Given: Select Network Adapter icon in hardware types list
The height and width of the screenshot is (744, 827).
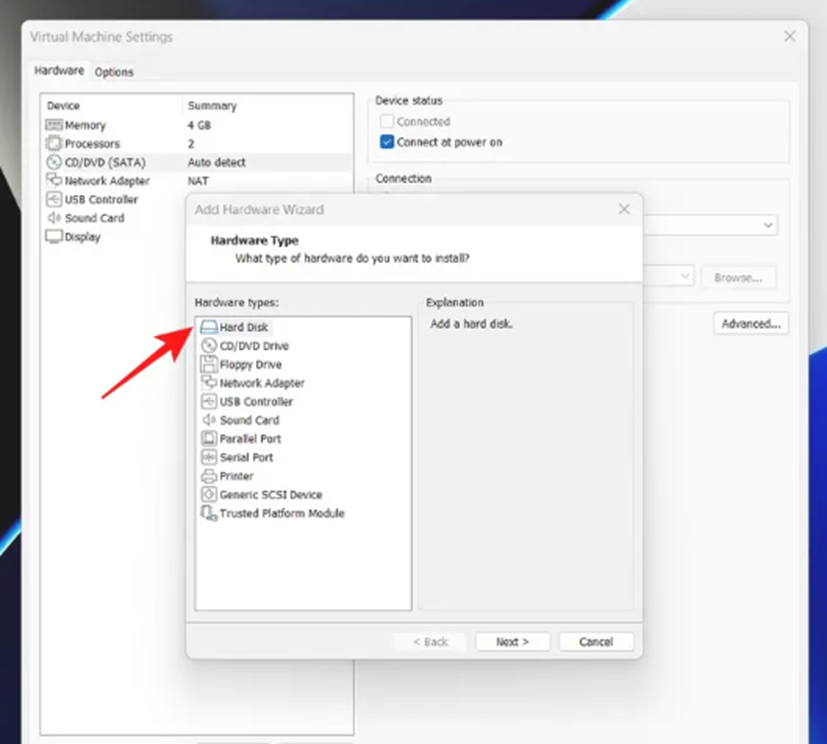Looking at the screenshot, I should tap(209, 383).
